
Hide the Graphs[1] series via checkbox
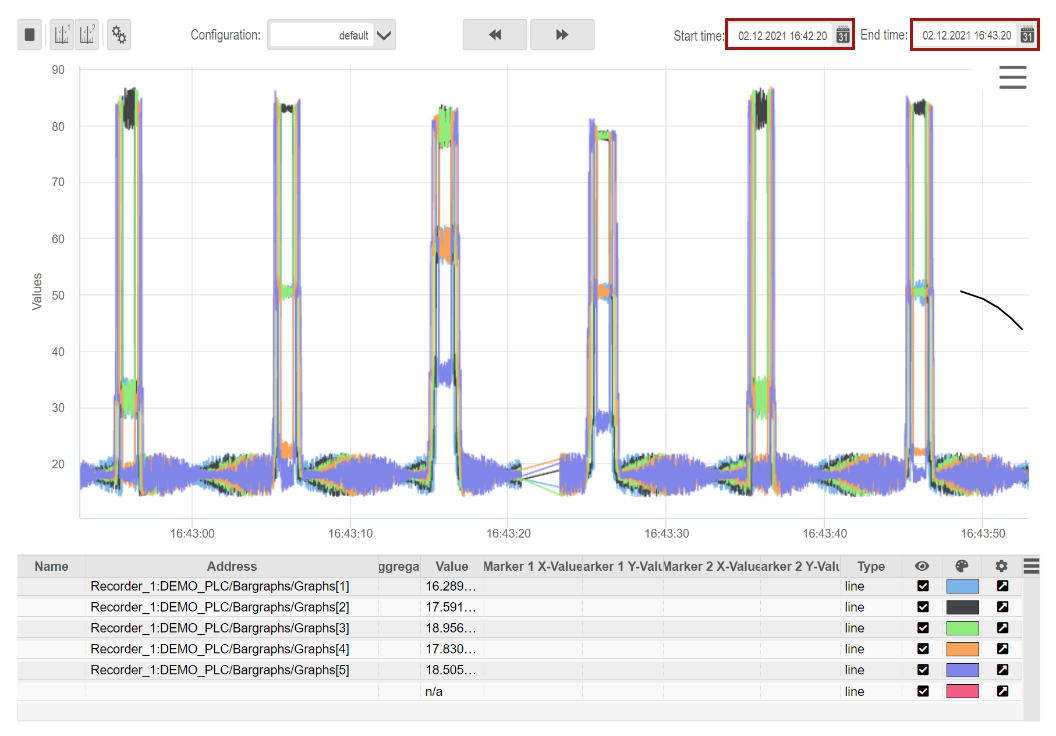pyautogui.click(x=923, y=587)
